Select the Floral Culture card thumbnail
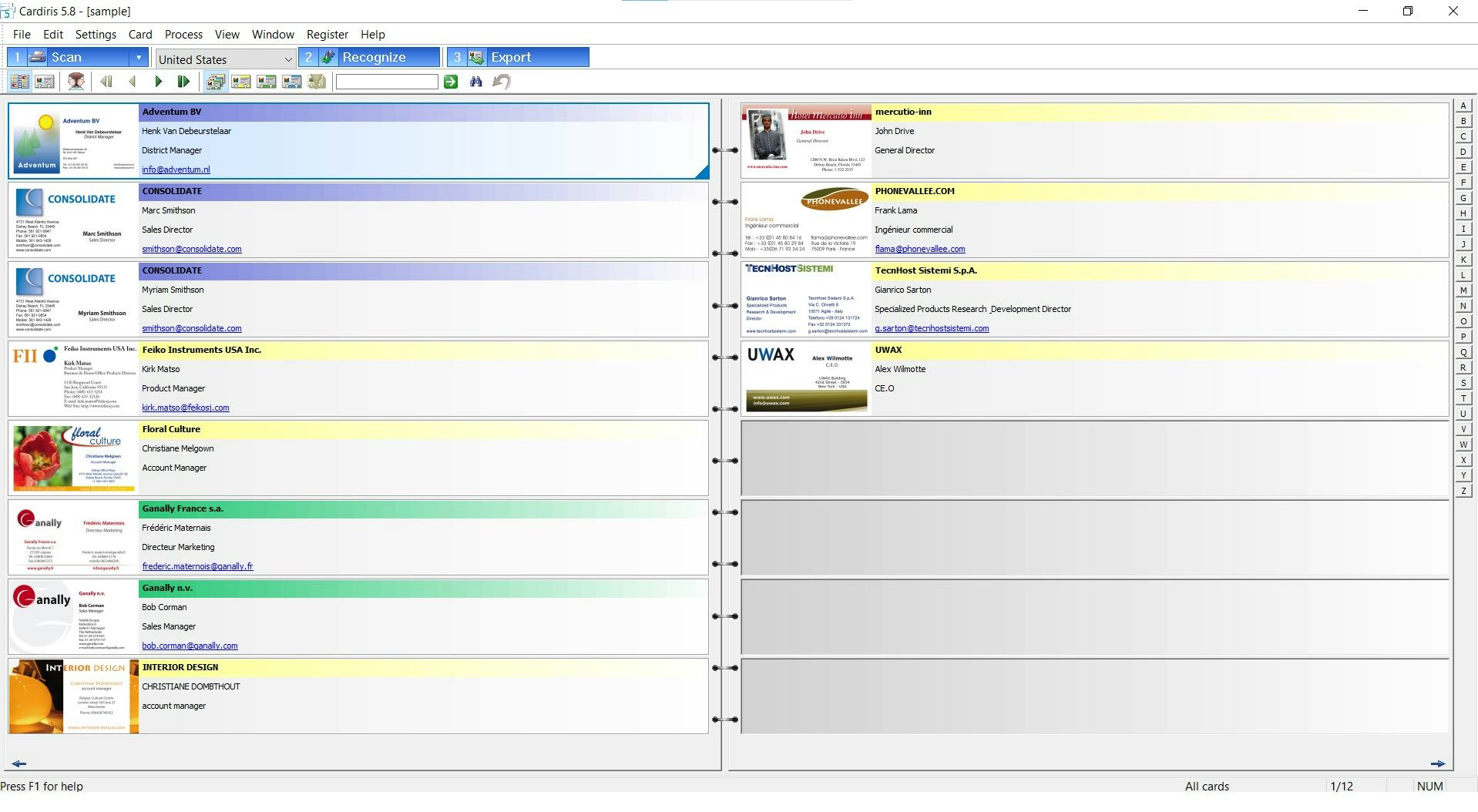 coord(74,458)
